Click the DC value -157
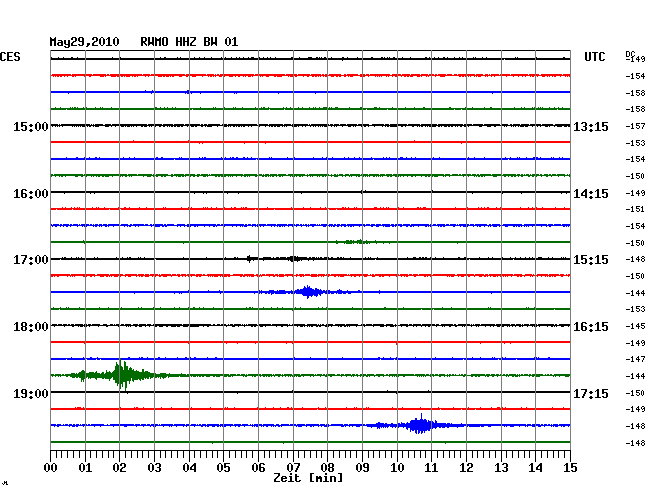The width and height of the screenshot is (650, 494). pyautogui.click(x=635, y=126)
